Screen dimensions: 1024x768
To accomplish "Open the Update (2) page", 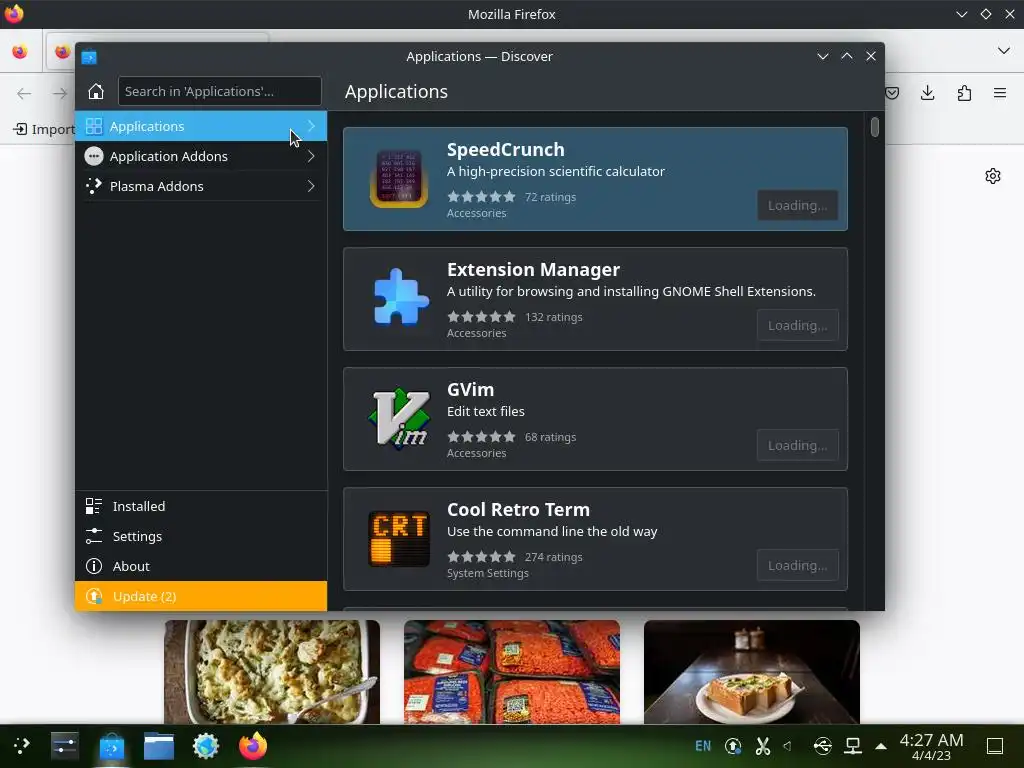I will click(x=201, y=596).
